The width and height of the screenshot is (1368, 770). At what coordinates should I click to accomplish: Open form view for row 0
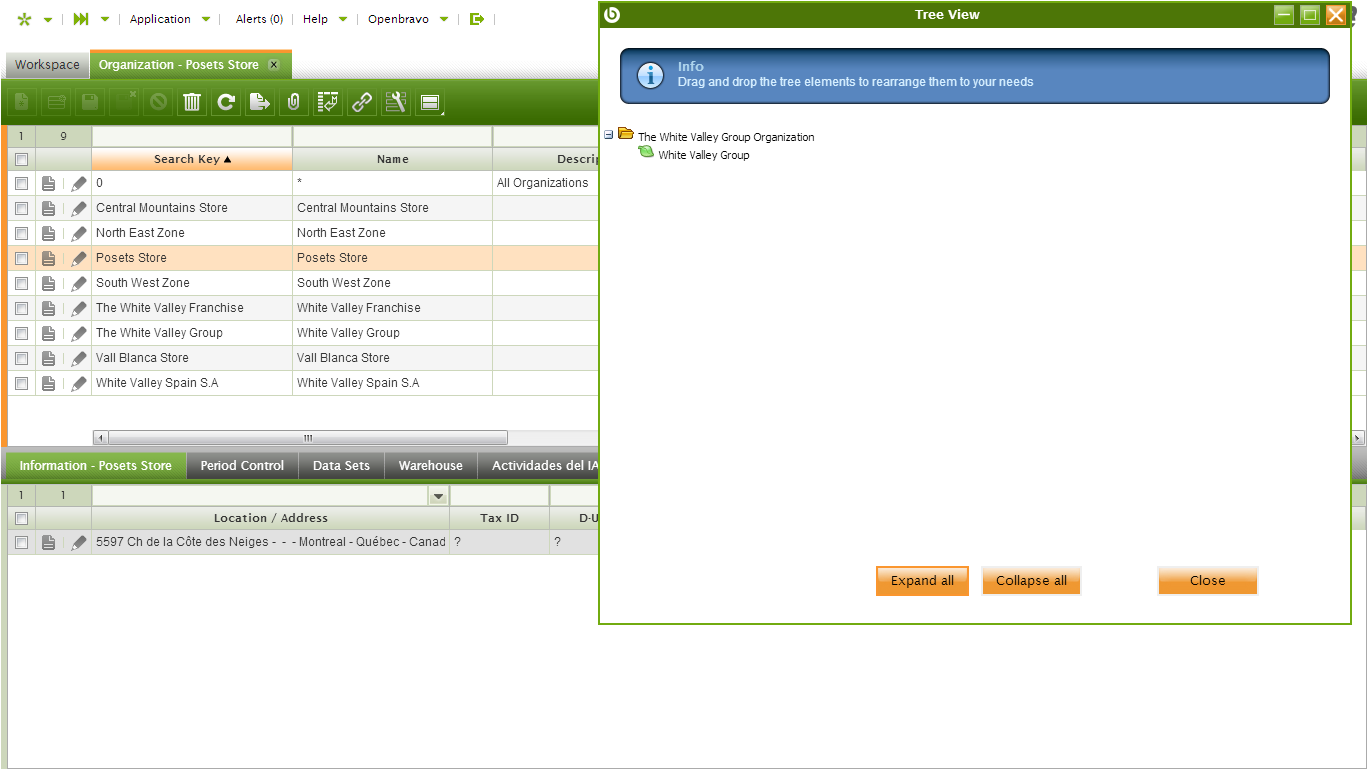point(49,183)
